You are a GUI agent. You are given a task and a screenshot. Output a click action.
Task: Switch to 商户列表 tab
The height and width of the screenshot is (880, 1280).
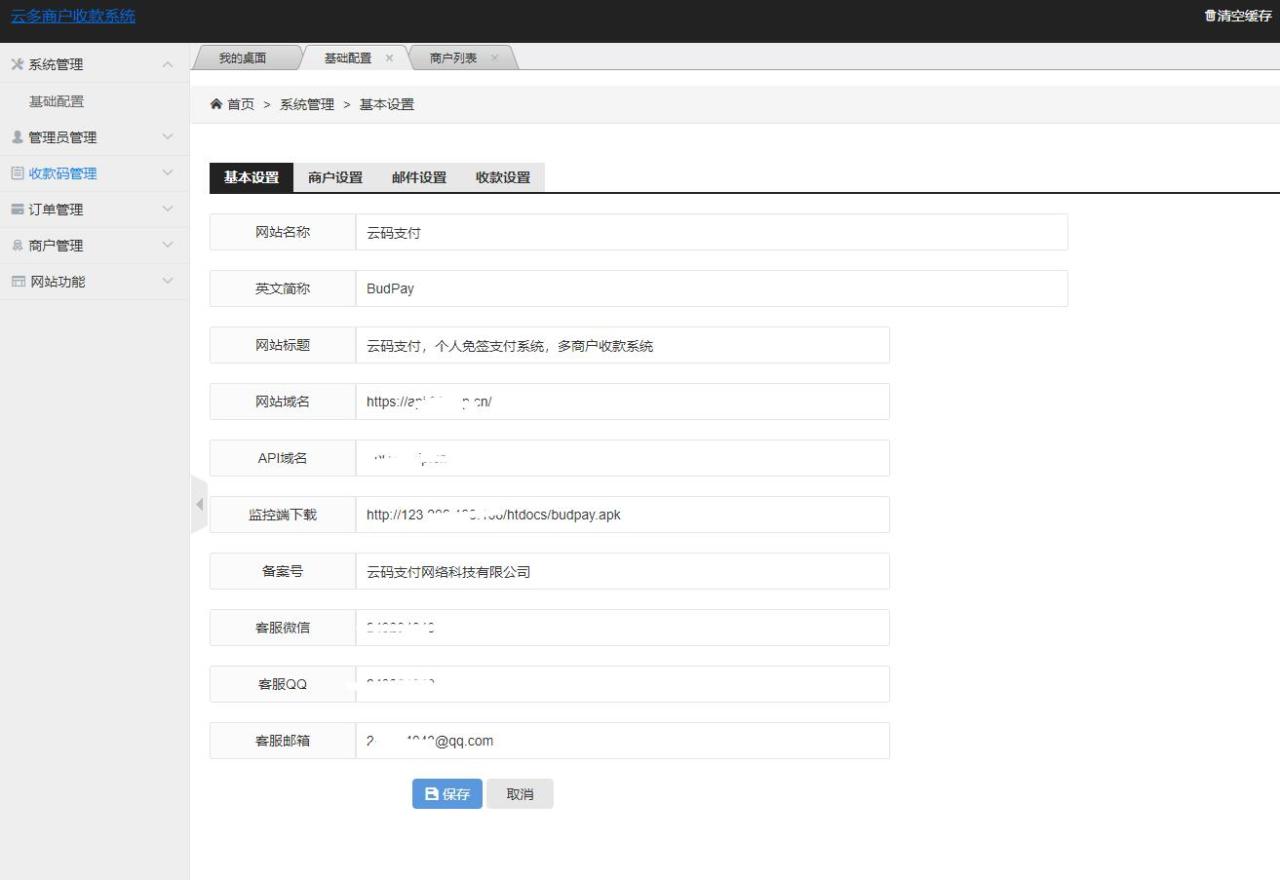point(453,58)
